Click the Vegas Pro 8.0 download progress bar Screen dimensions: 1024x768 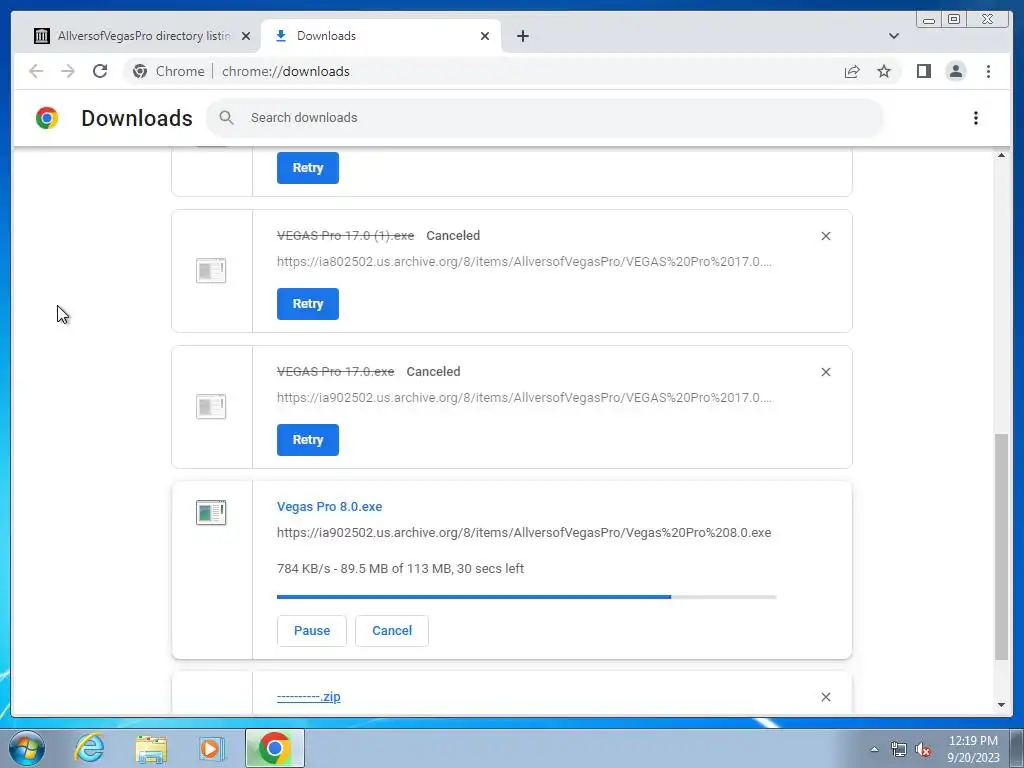tap(526, 597)
